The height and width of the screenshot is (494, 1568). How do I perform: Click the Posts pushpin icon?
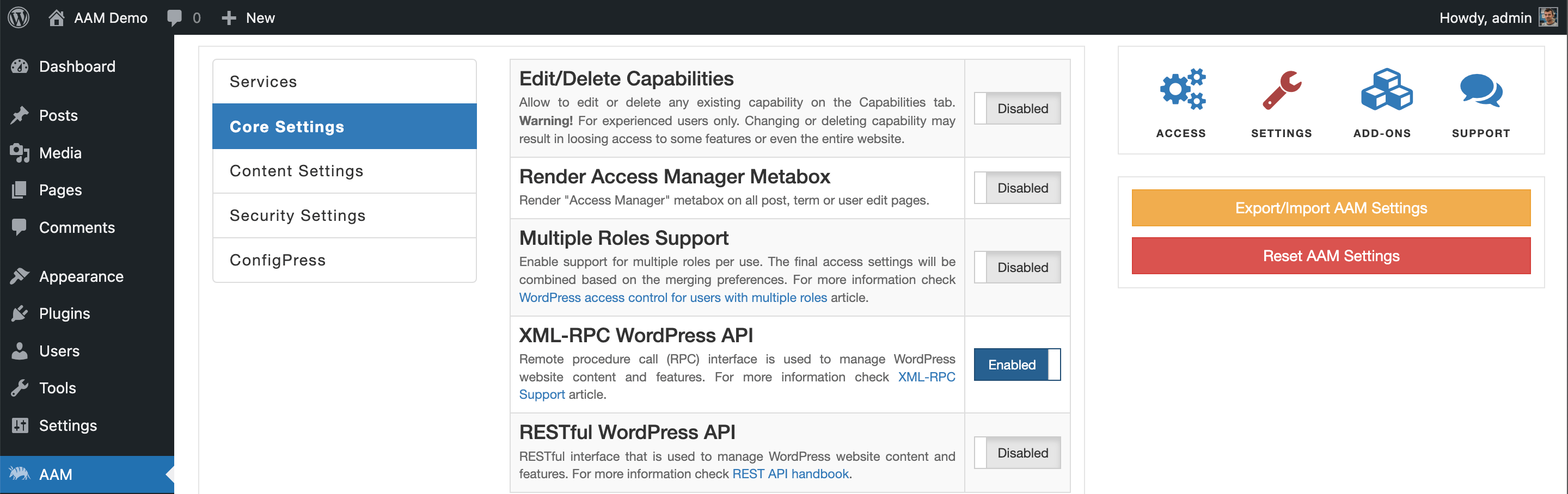20,115
